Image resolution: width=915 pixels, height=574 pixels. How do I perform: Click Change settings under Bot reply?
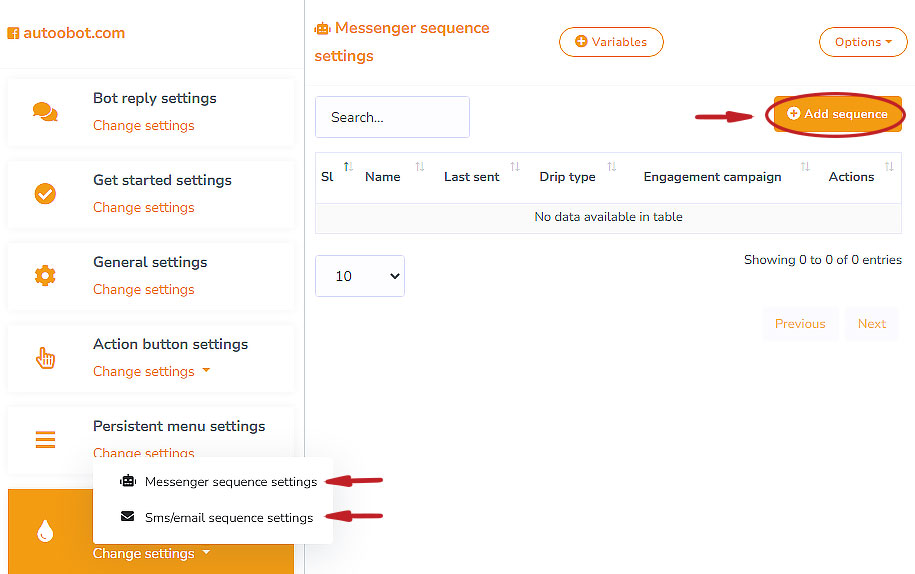(x=143, y=125)
